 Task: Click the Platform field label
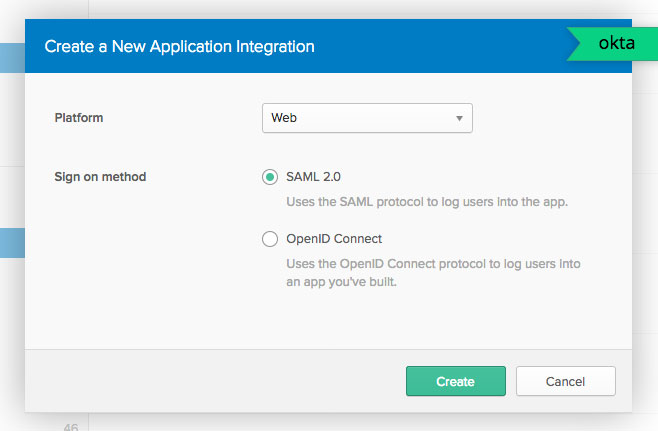coord(79,118)
